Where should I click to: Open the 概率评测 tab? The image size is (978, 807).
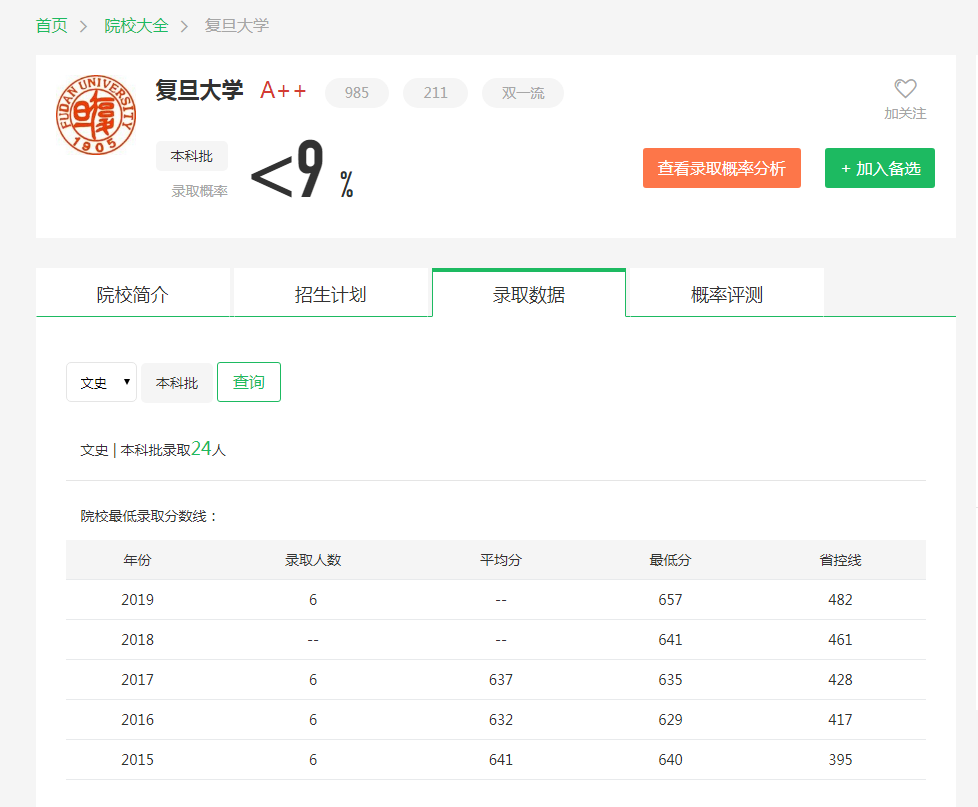pyautogui.click(x=727, y=294)
